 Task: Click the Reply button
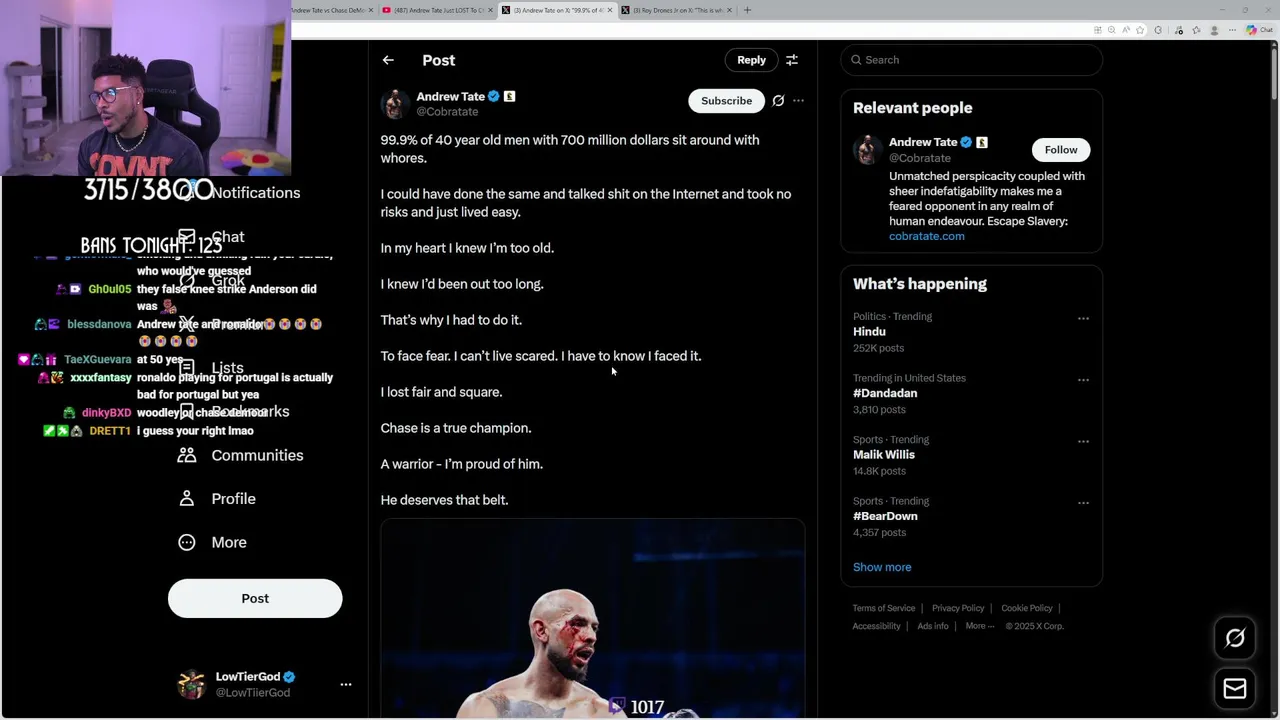[751, 60]
